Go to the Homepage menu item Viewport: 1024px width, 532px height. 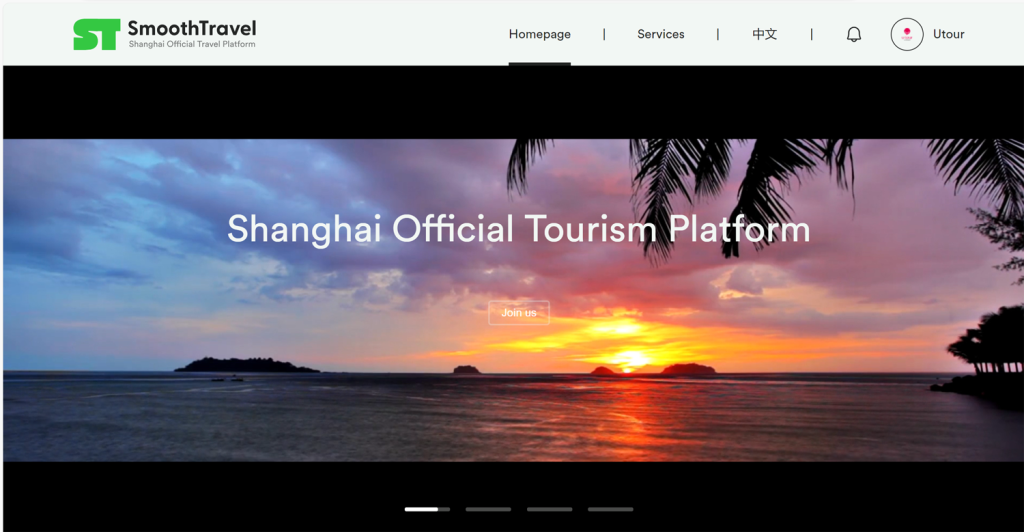point(539,34)
